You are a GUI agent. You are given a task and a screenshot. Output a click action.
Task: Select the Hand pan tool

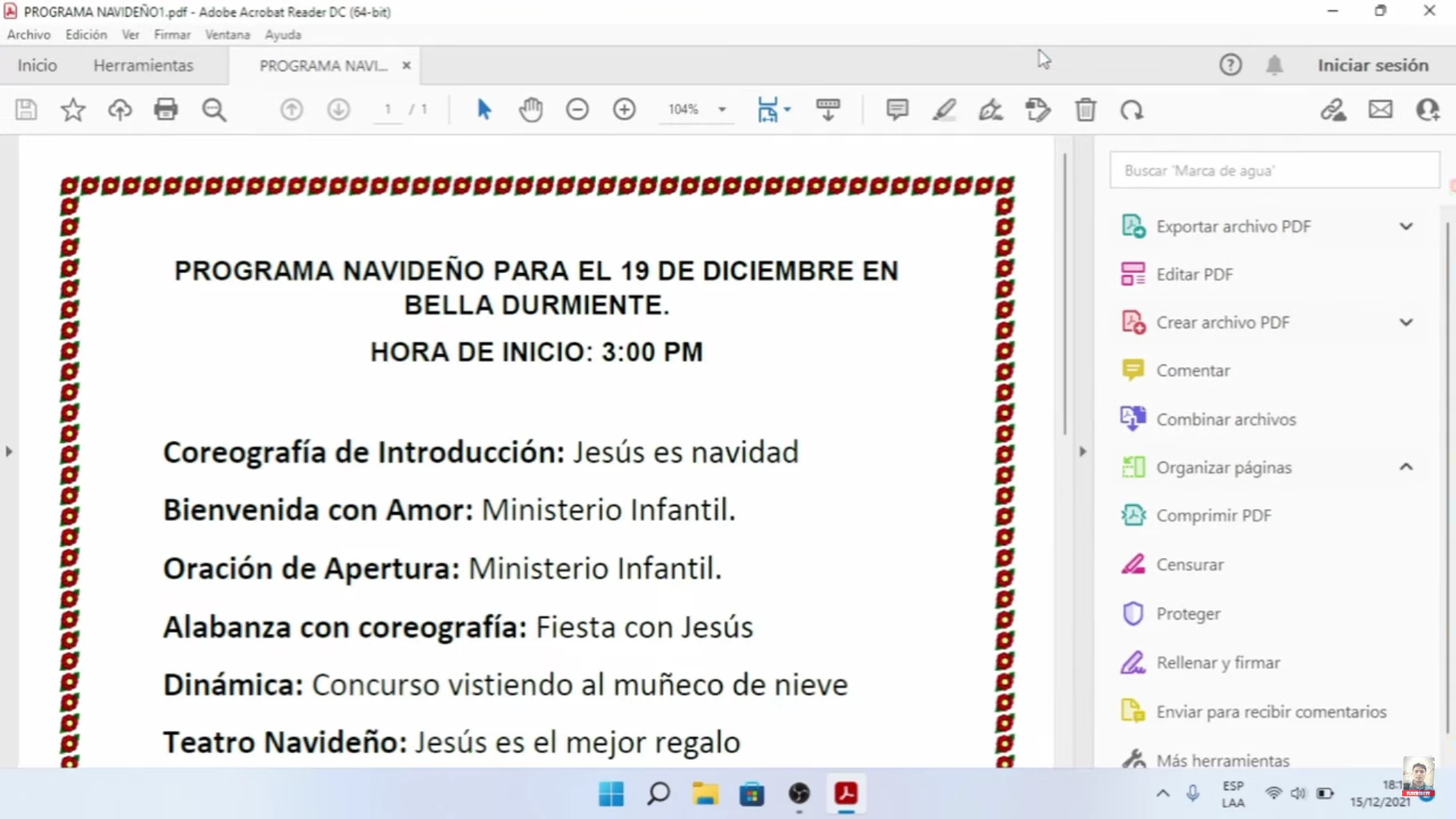[531, 110]
